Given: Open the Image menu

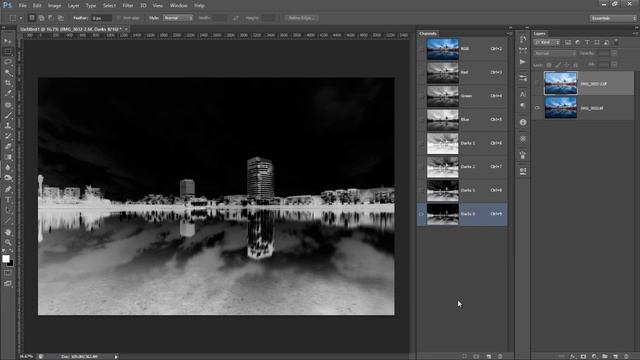Looking at the screenshot, I should coord(54,6).
